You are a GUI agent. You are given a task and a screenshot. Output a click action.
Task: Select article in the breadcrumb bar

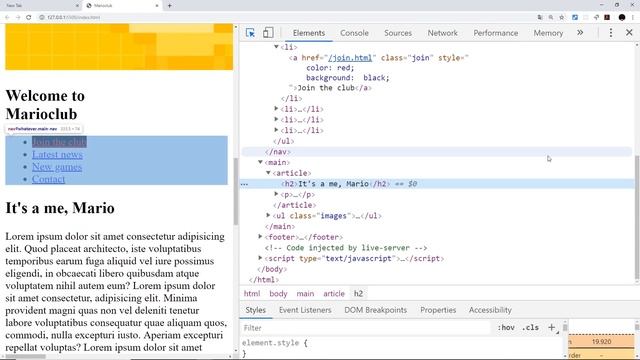tap(334, 293)
